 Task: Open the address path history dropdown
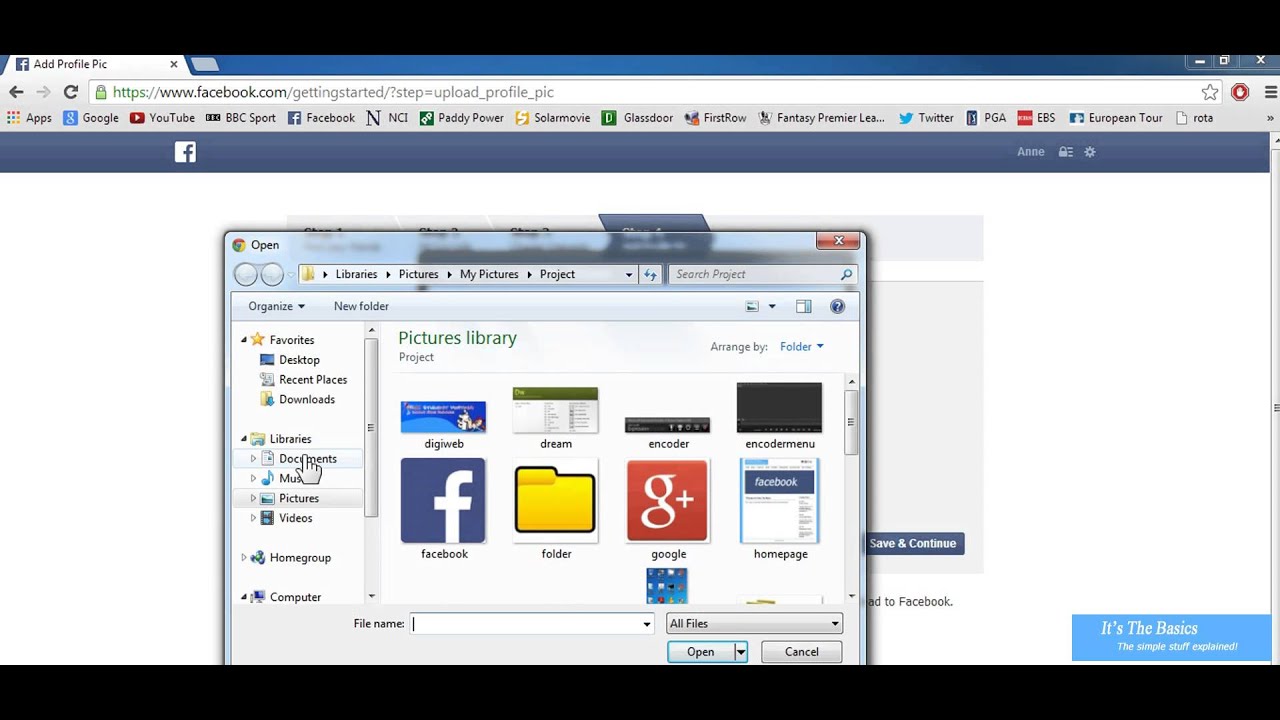629,274
